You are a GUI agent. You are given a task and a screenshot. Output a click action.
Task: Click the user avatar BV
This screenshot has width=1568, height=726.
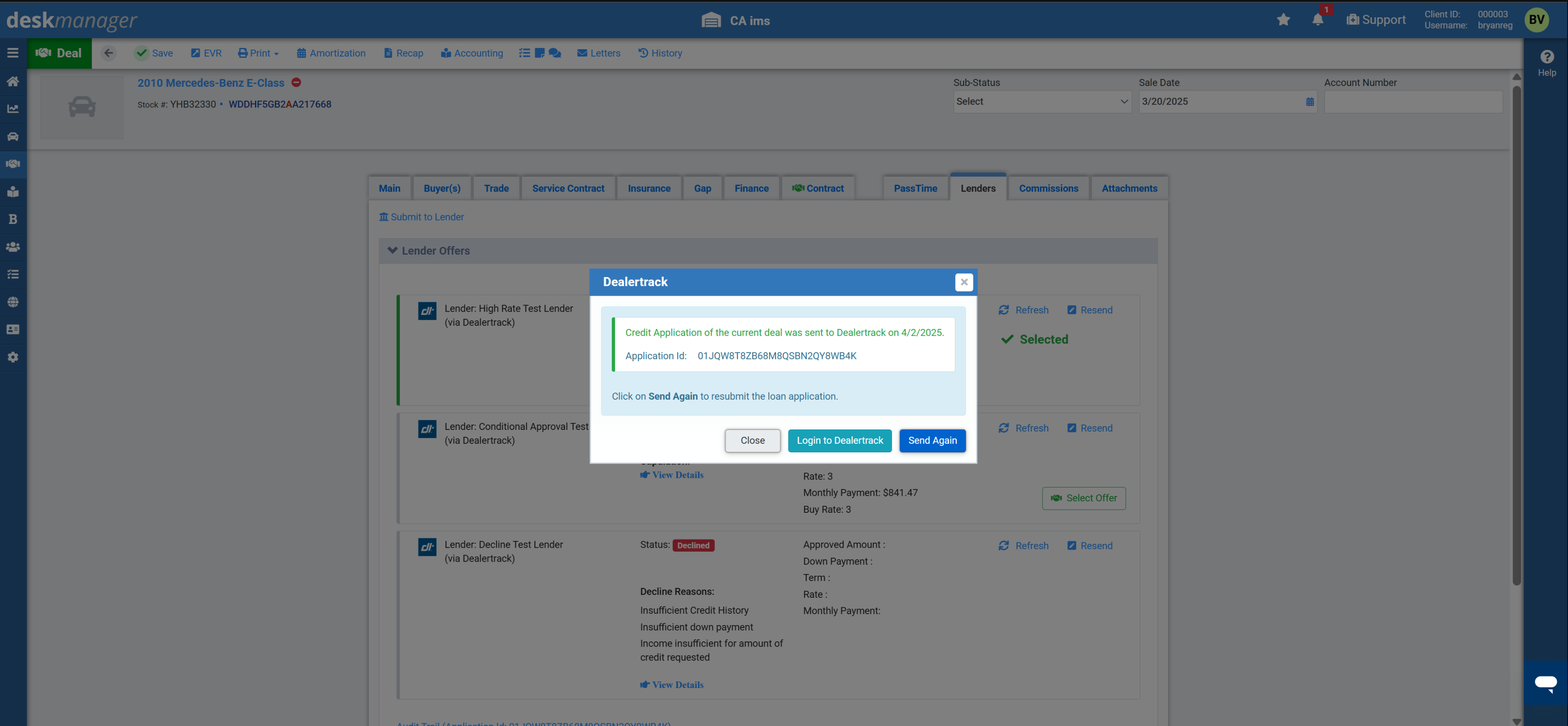[1537, 19]
